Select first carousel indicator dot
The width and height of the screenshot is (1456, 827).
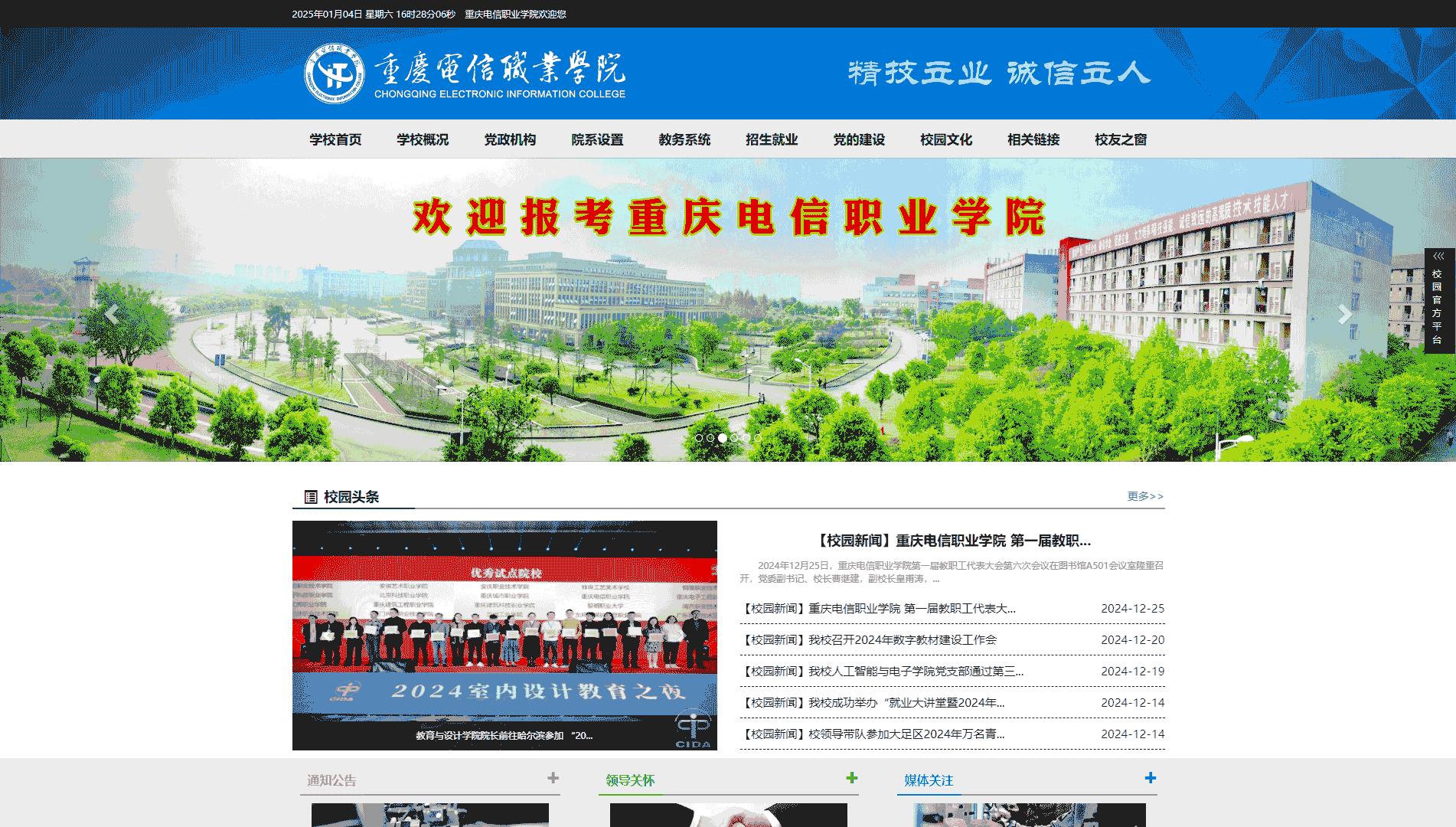pyautogui.click(x=699, y=438)
